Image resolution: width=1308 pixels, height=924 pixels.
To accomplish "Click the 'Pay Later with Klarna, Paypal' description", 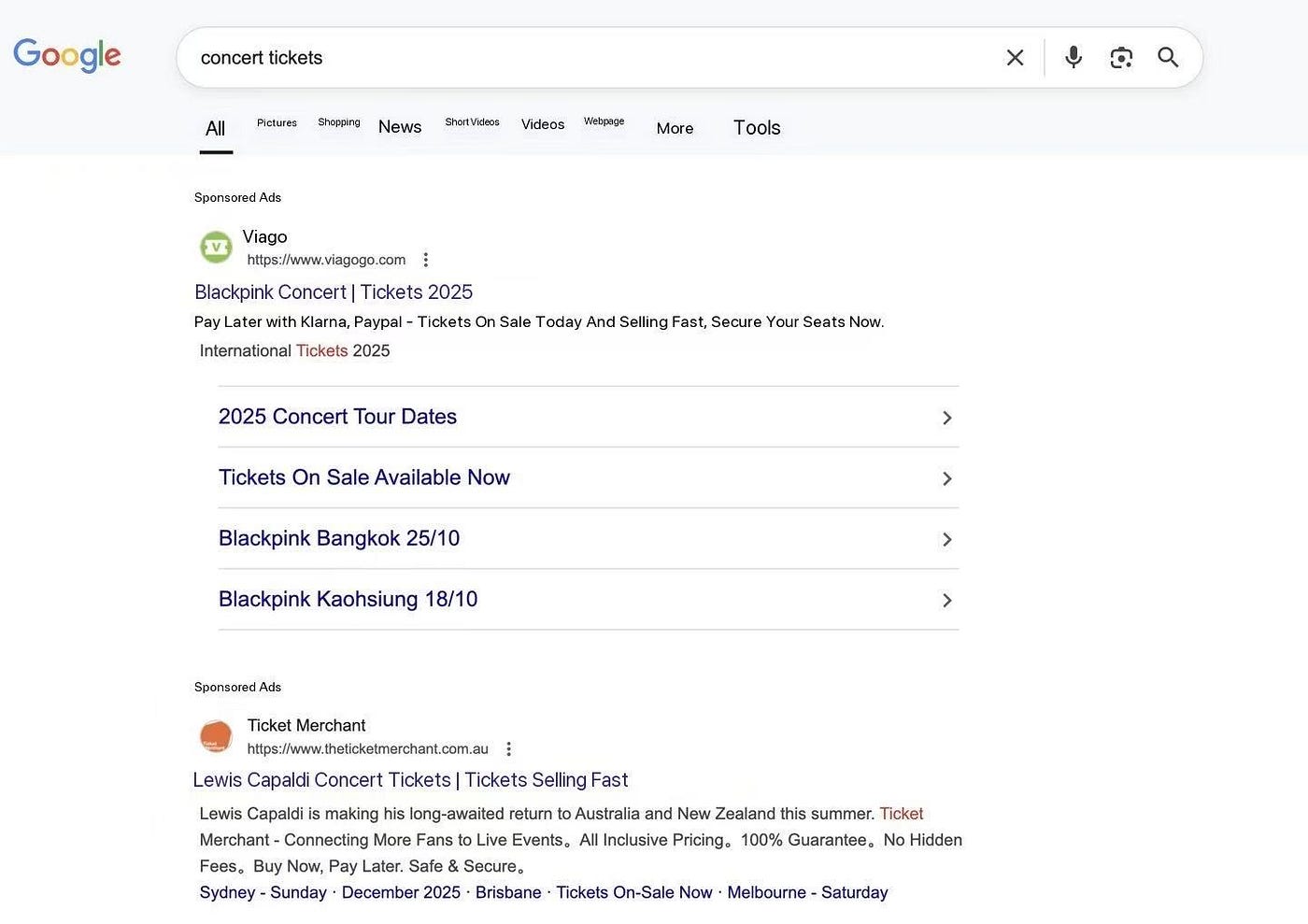I will tap(538, 321).
